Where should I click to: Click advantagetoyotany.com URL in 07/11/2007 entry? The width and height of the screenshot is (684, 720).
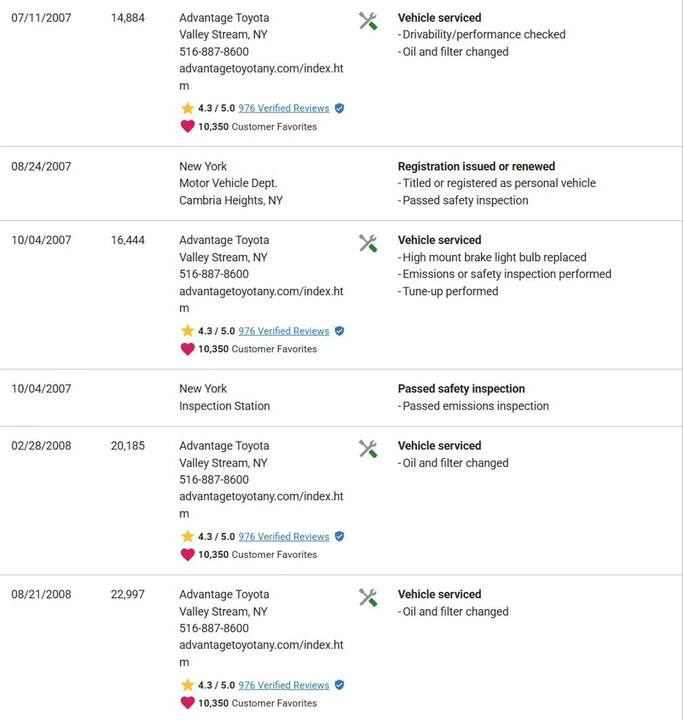261,77
